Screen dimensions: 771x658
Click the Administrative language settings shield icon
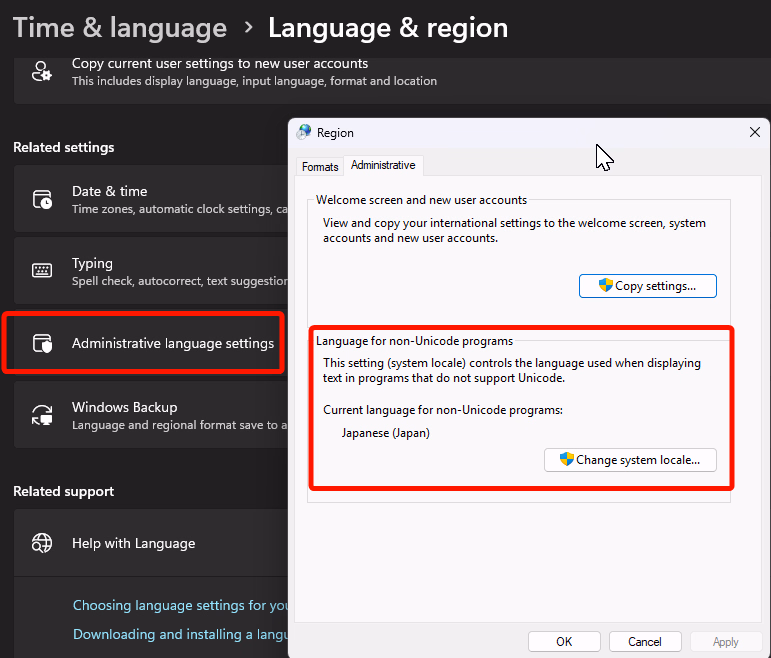point(42,343)
